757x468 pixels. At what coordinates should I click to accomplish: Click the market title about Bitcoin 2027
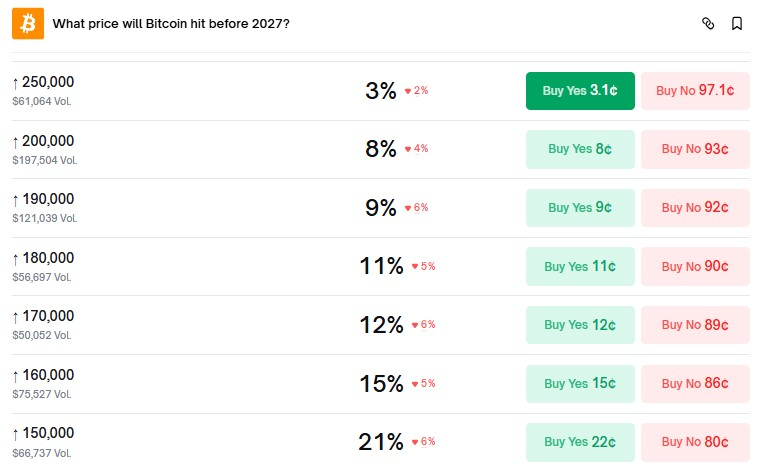[x=170, y=23]
